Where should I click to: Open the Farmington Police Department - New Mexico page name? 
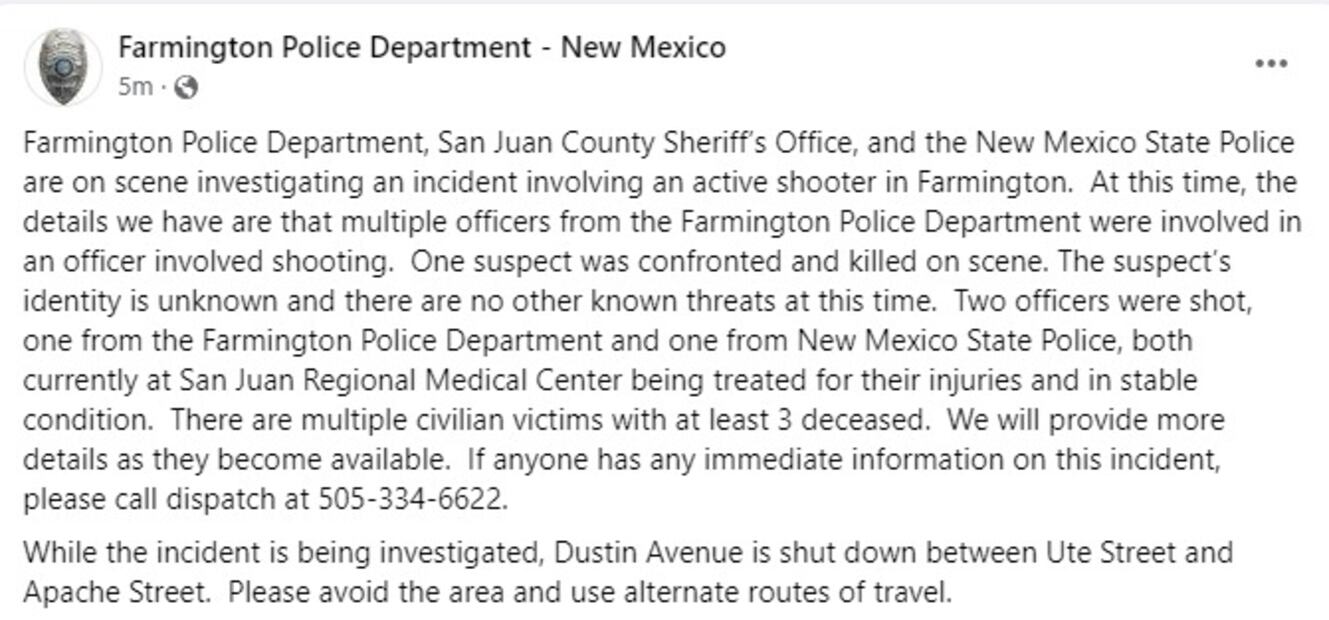click(x=421, y=47)
